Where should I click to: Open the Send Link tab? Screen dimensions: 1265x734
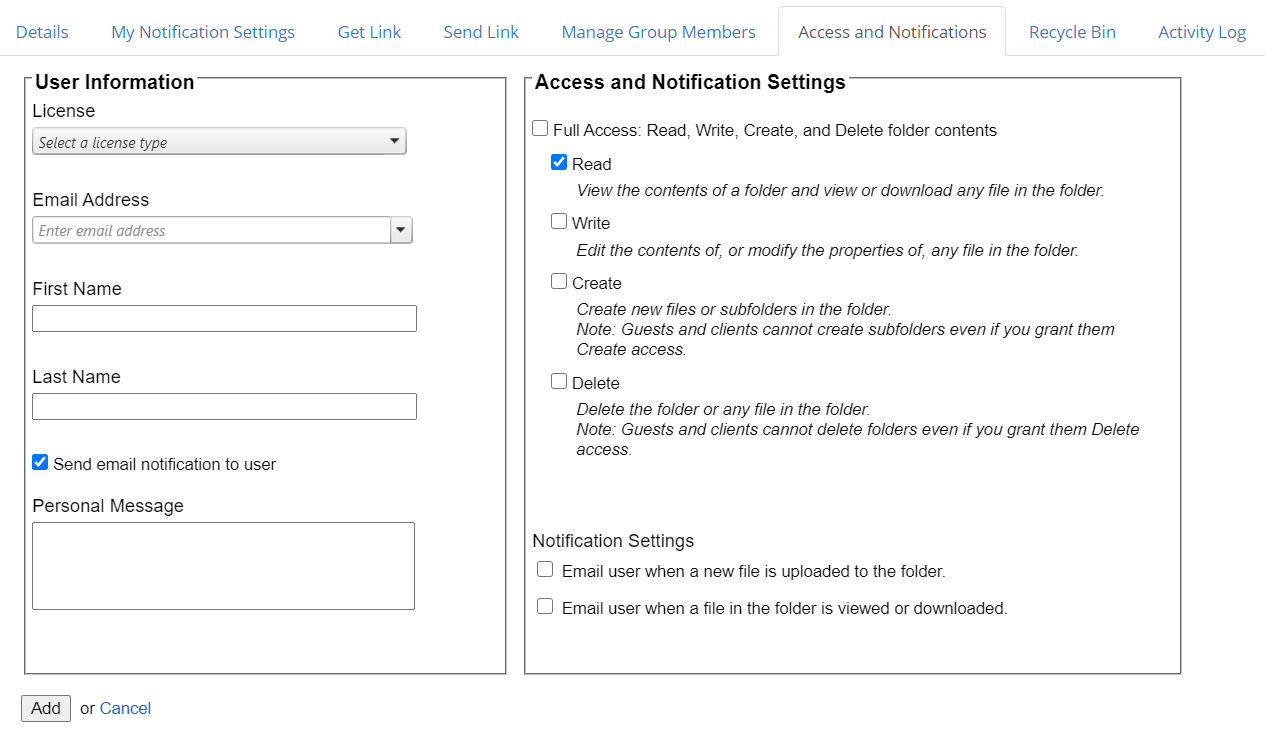click(x=481, y=31)
